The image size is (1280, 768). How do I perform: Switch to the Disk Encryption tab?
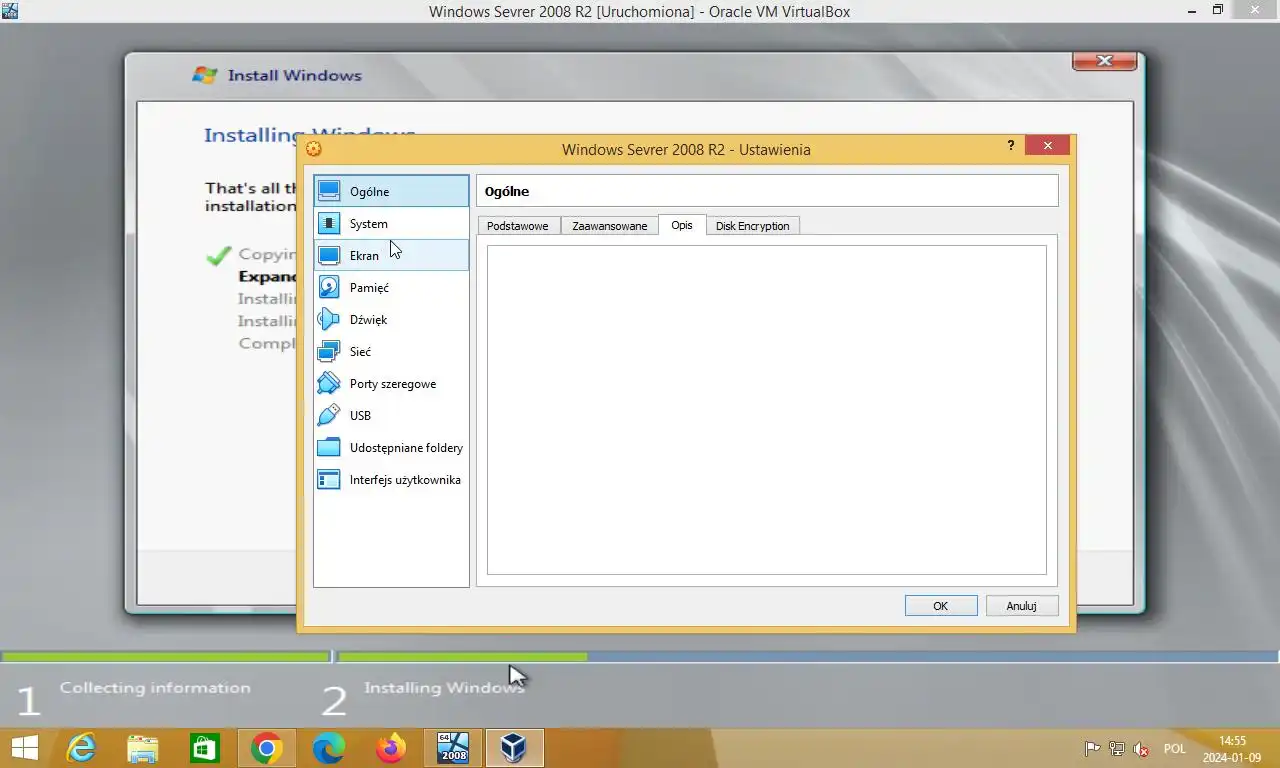[753, 226]
